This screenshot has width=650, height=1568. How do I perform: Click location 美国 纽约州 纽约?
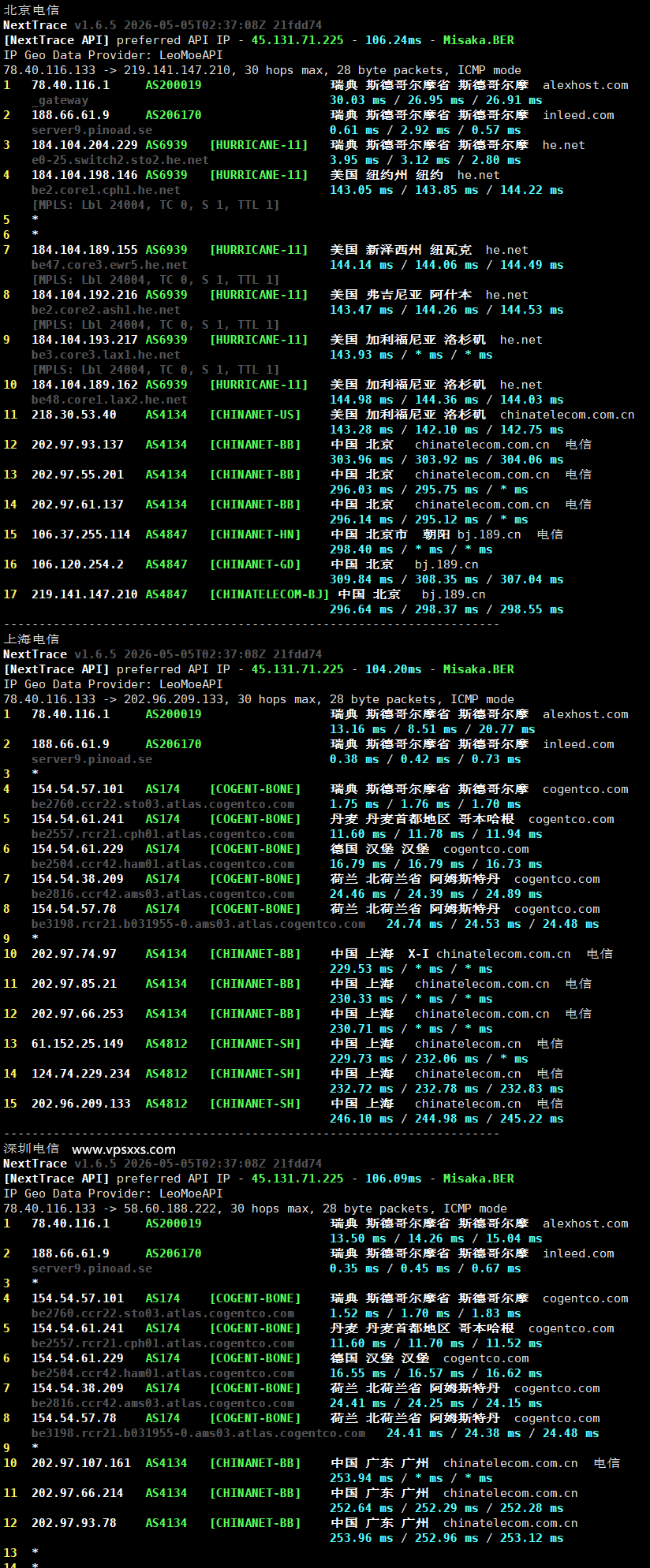pyautogui.click(x=387, y=175)
